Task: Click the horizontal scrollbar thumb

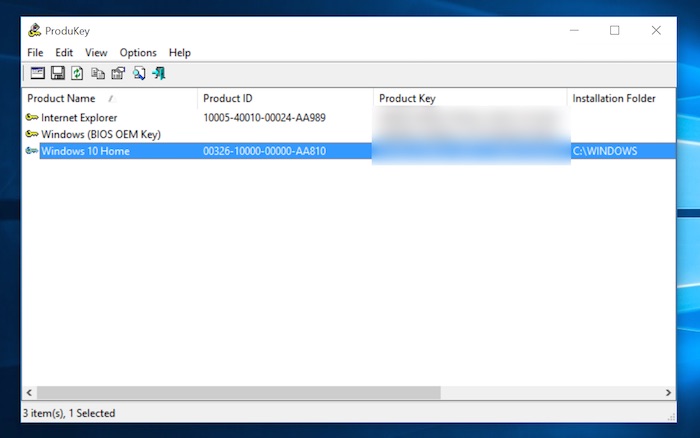Action: click(239, 392)
